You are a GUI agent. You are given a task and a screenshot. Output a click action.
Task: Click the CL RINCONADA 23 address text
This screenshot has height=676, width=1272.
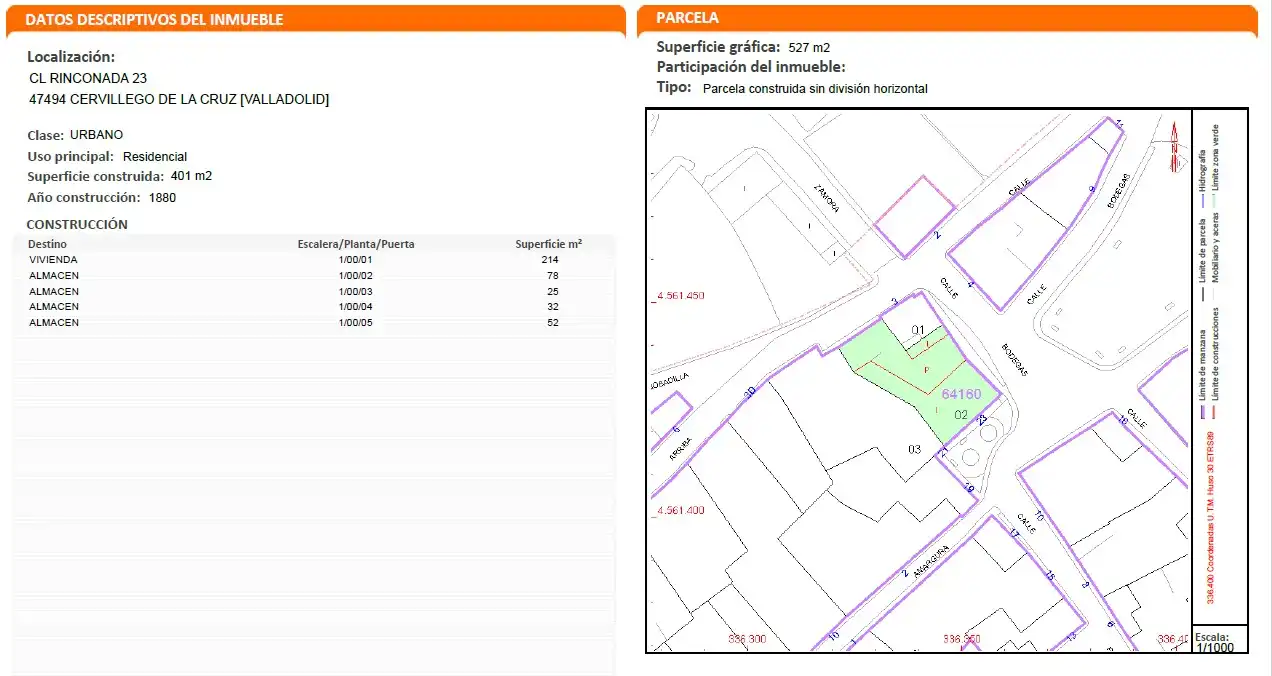(x=88, y=78)
